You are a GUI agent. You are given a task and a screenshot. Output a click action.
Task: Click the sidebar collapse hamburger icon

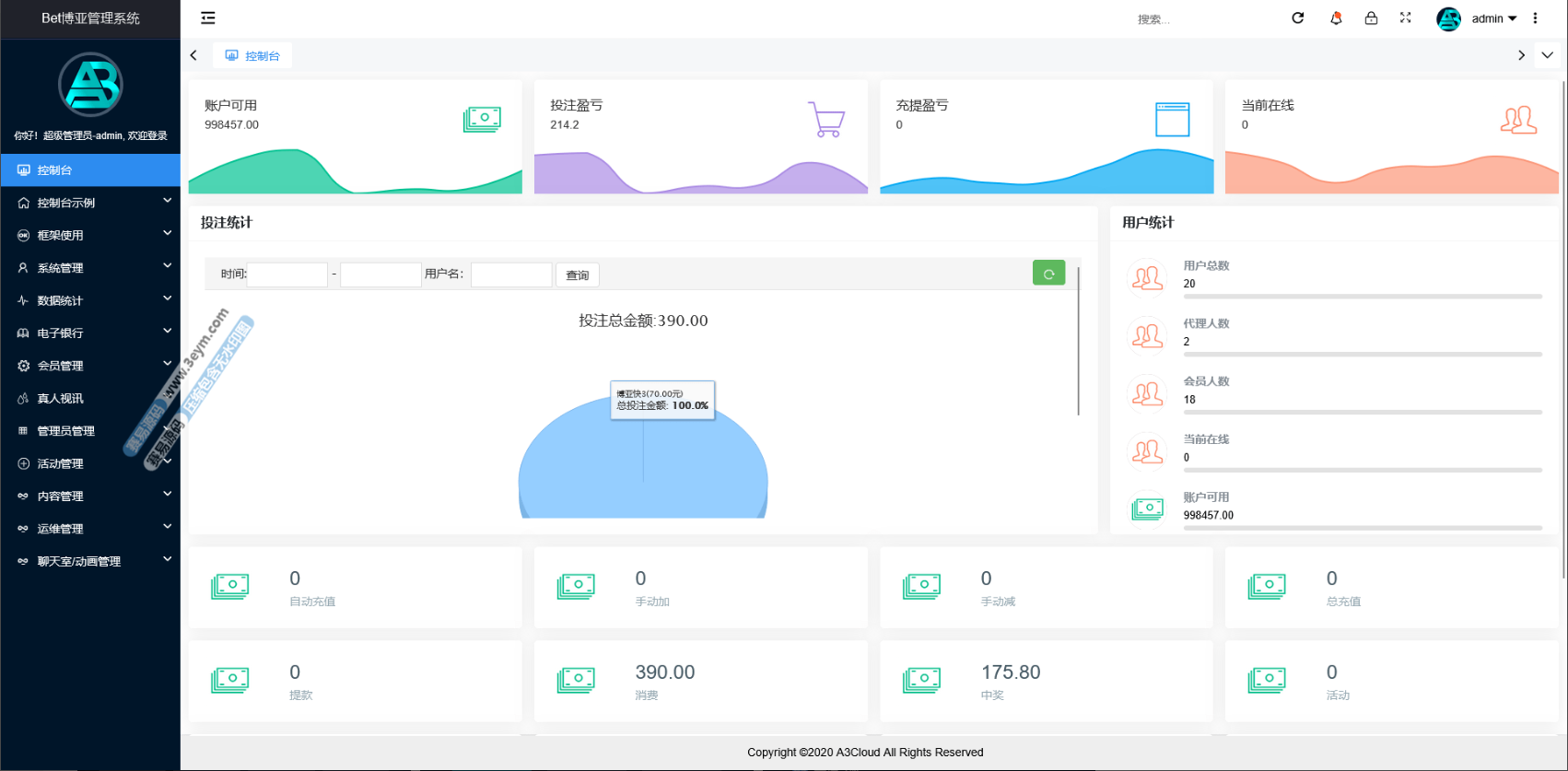(208, 18)
